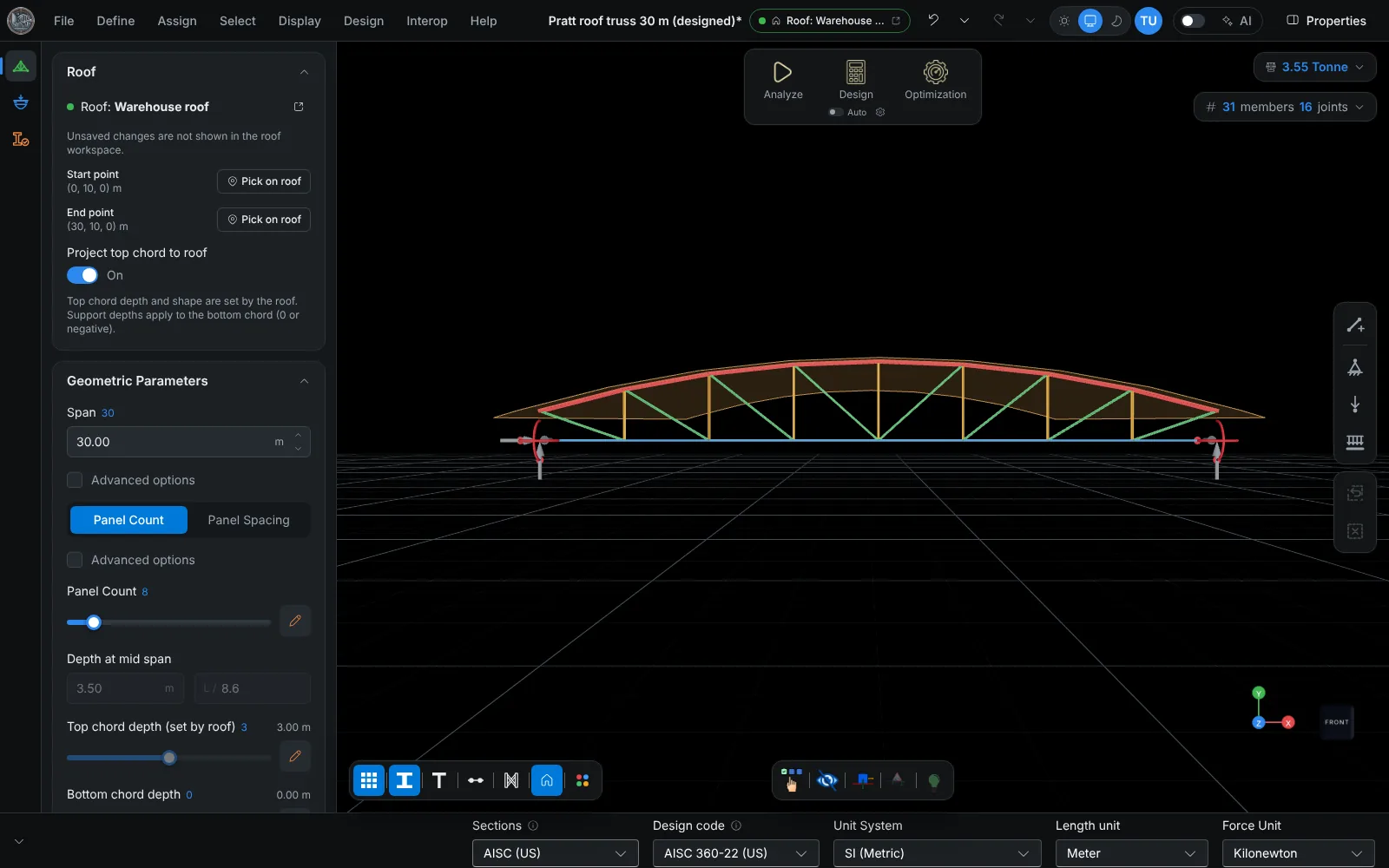Collapse the Roof panel section

click(x=304, y=72)
